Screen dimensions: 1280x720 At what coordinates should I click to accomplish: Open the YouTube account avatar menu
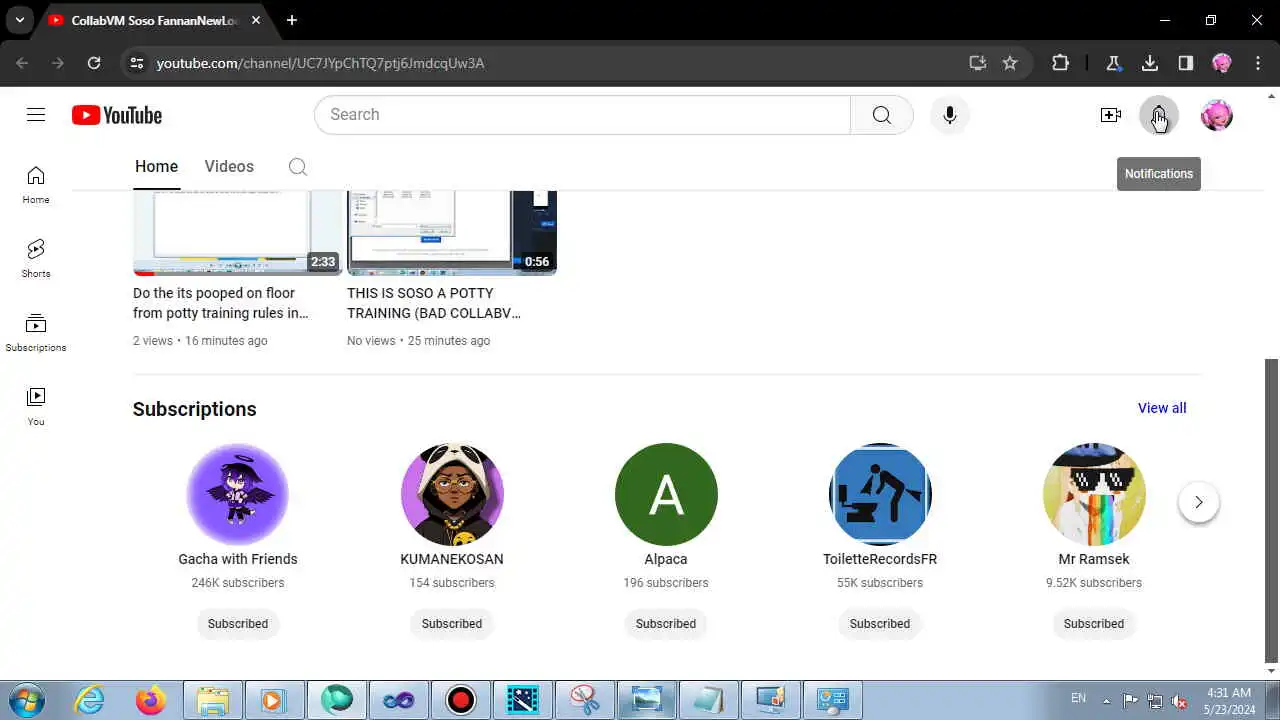coord(1216,115)
